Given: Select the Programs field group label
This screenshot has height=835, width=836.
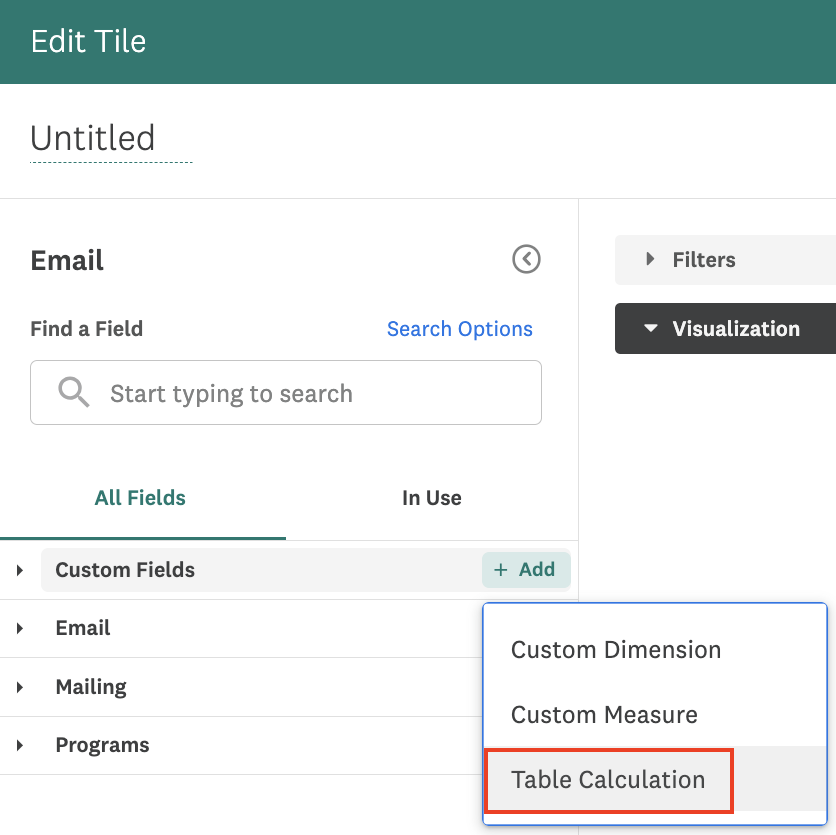Looking at the screenshot, I should [102, 745].
